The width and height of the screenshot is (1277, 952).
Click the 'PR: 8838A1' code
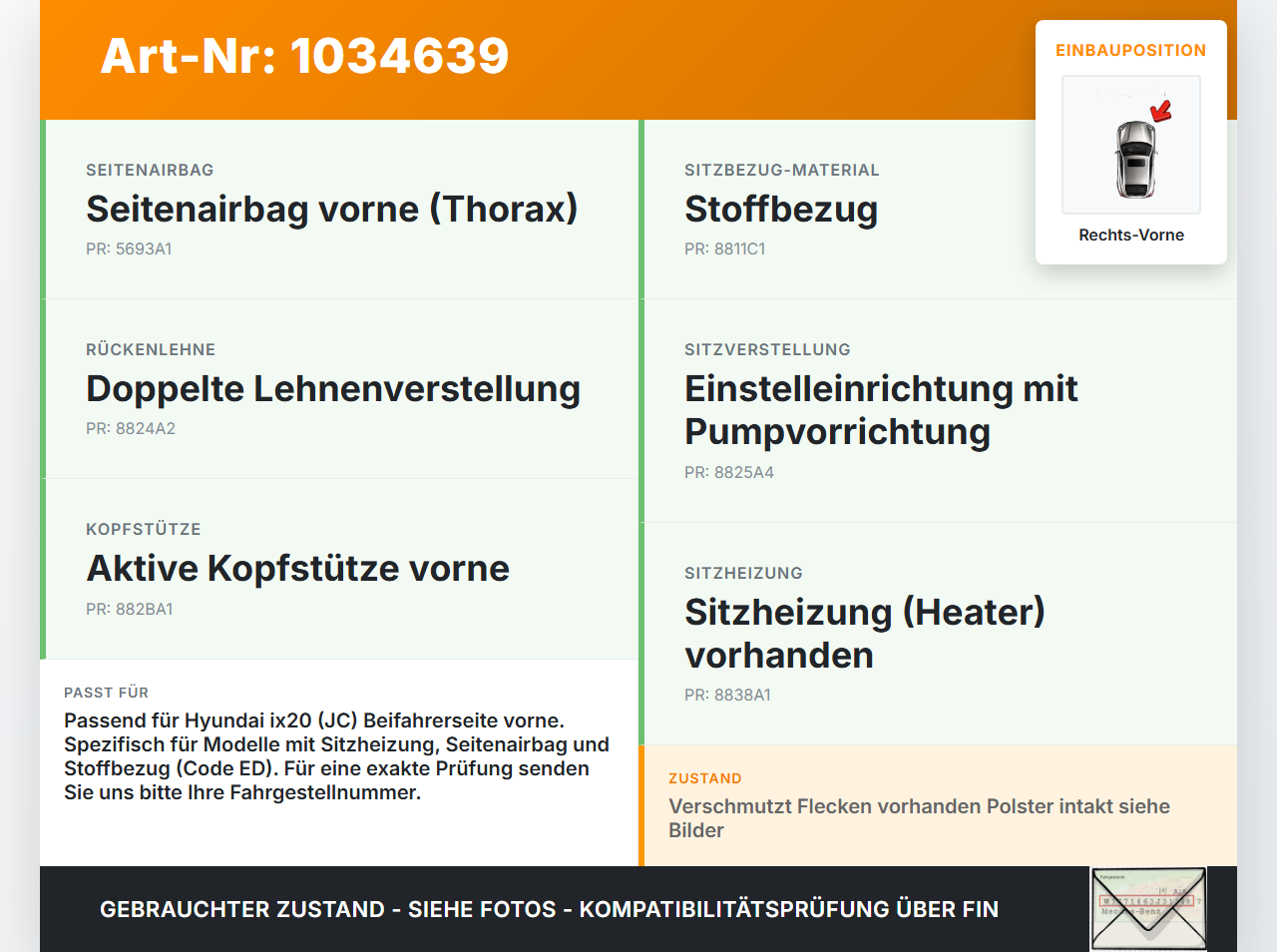pyautogui.click(x=727, y=696)
